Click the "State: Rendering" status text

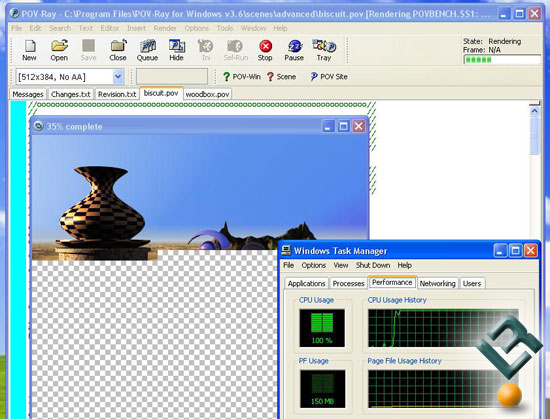click(x=492, y=41)
